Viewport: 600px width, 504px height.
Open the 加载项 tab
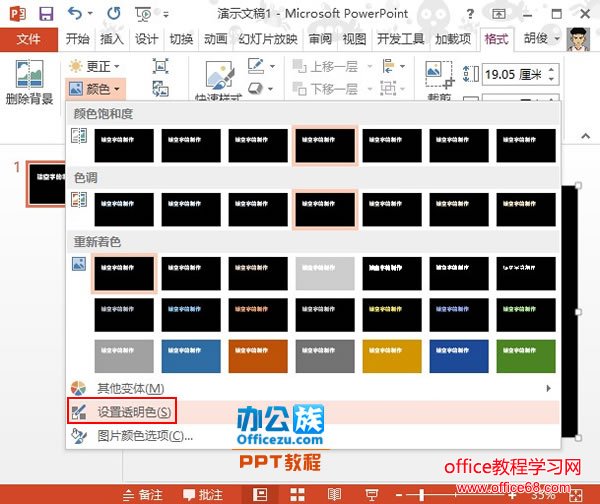[453, 39]
